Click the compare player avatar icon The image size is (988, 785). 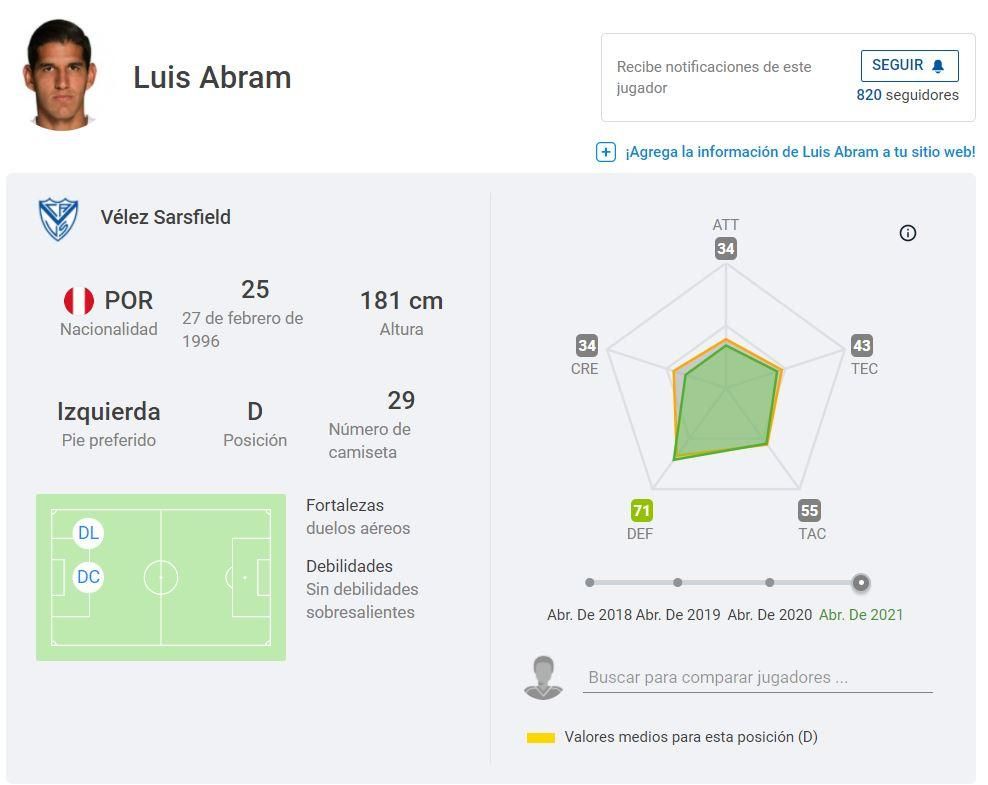(543, 677)
